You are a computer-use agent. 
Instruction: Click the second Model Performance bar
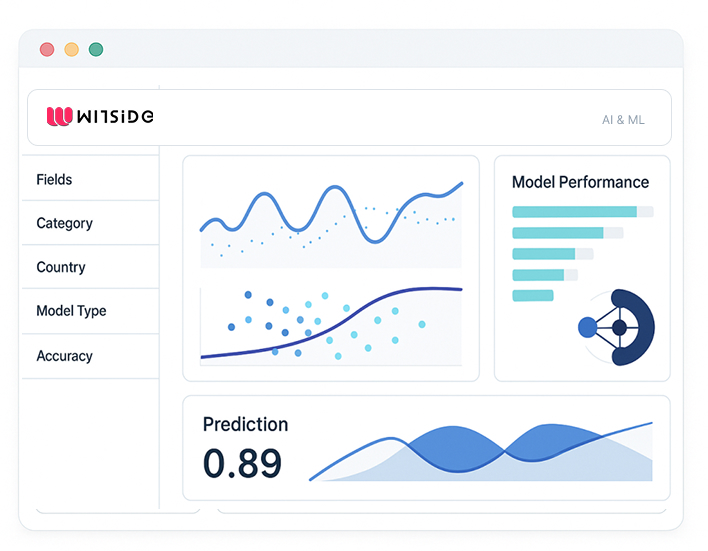(568, 233)
